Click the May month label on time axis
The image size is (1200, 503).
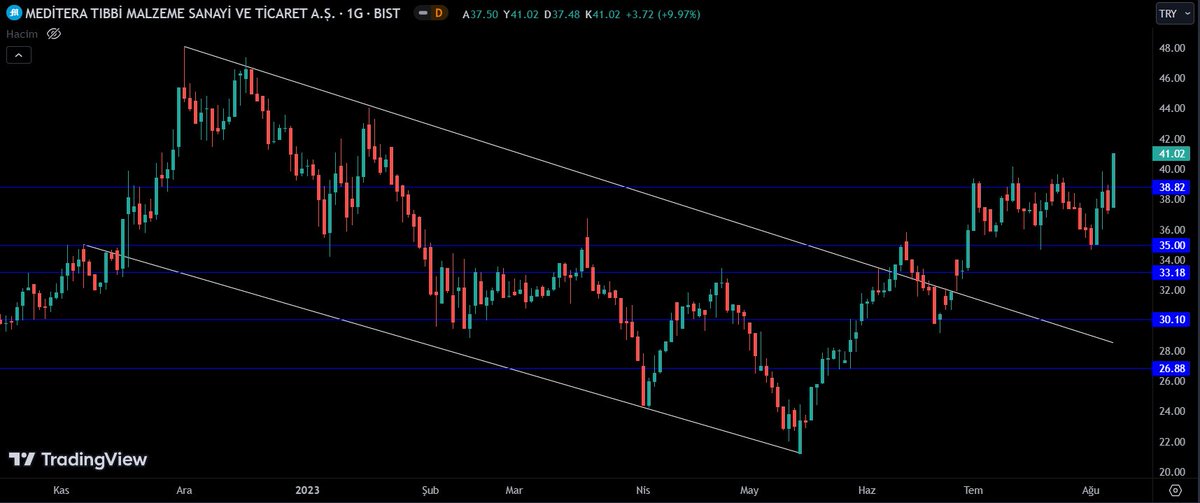(749, 491)
